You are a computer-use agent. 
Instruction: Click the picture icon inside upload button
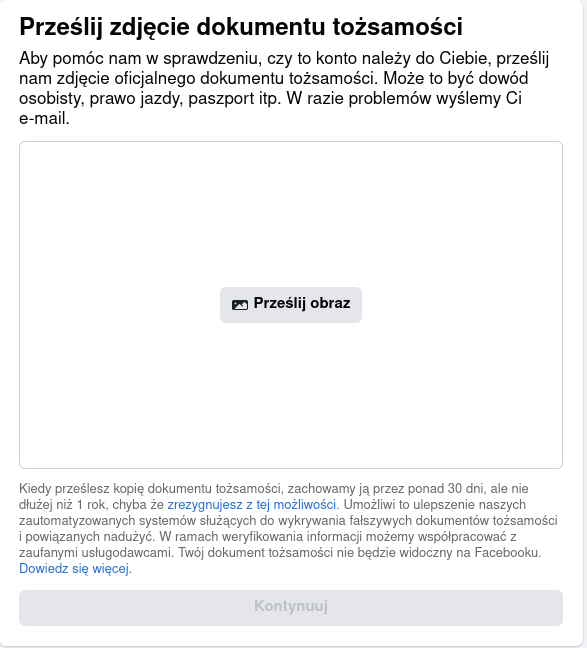240,305
